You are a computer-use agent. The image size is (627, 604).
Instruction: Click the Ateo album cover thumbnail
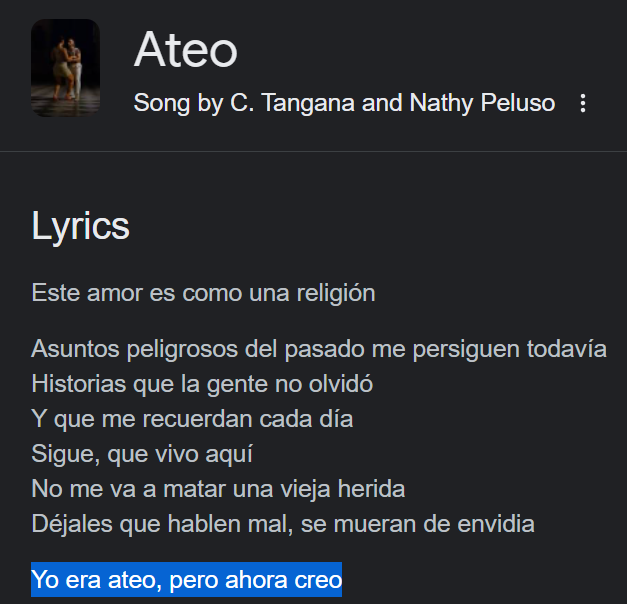66,68
